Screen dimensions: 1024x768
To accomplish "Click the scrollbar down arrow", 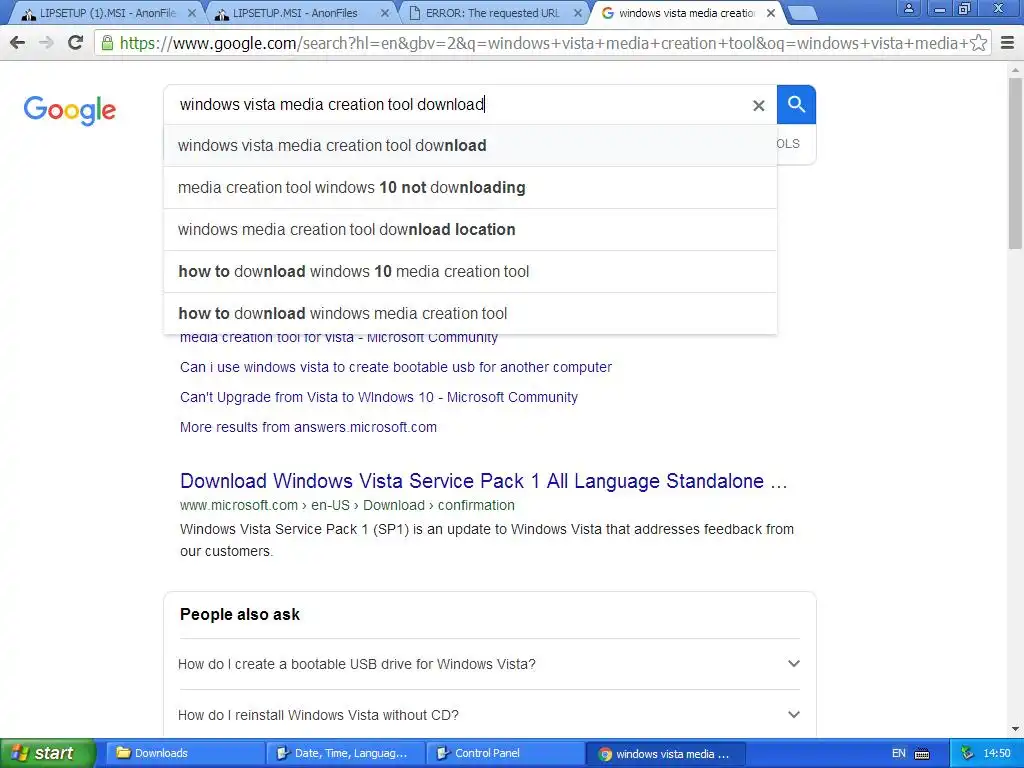I will point(1015,729).
